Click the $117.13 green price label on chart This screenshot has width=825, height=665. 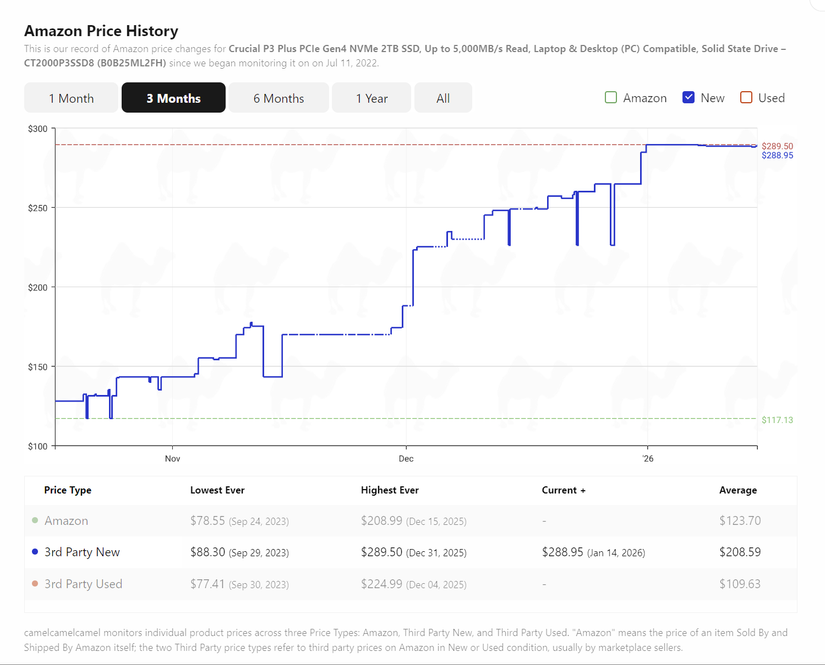pyautogui.click(x=777, y=420)
